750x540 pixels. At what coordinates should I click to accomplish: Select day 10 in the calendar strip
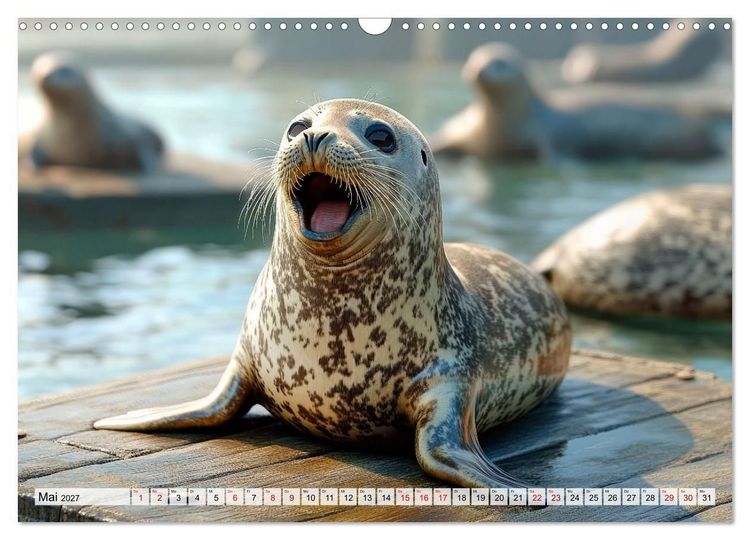click(310, 497)
